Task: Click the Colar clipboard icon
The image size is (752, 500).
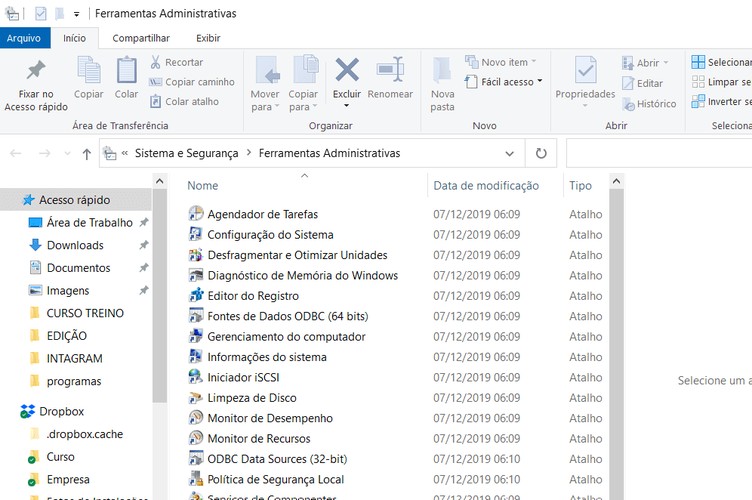Action: pos(126,71)
